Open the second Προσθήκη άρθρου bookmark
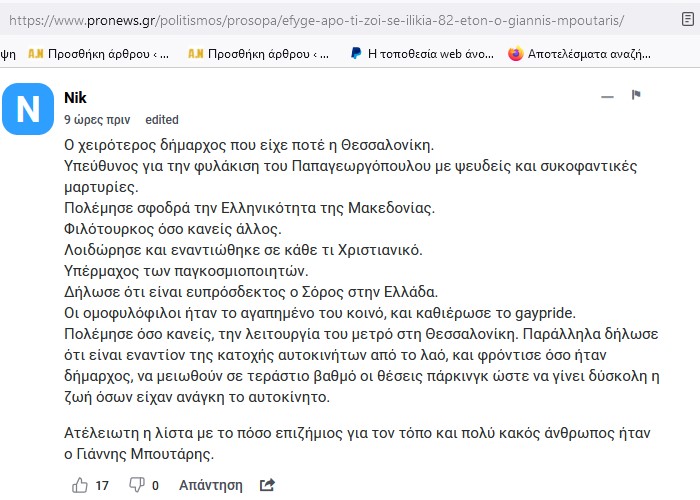 pos(258,54)
